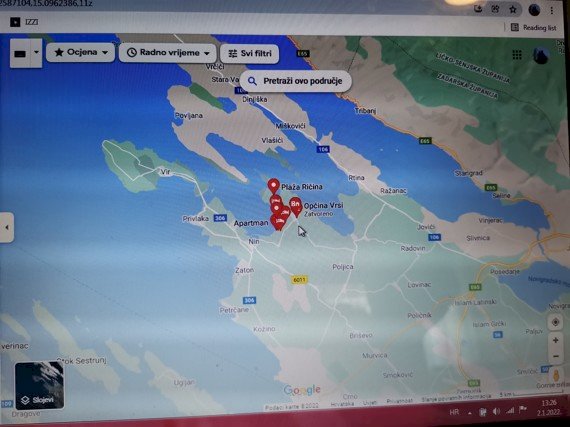Show my location with the target icon

(555, 322)
